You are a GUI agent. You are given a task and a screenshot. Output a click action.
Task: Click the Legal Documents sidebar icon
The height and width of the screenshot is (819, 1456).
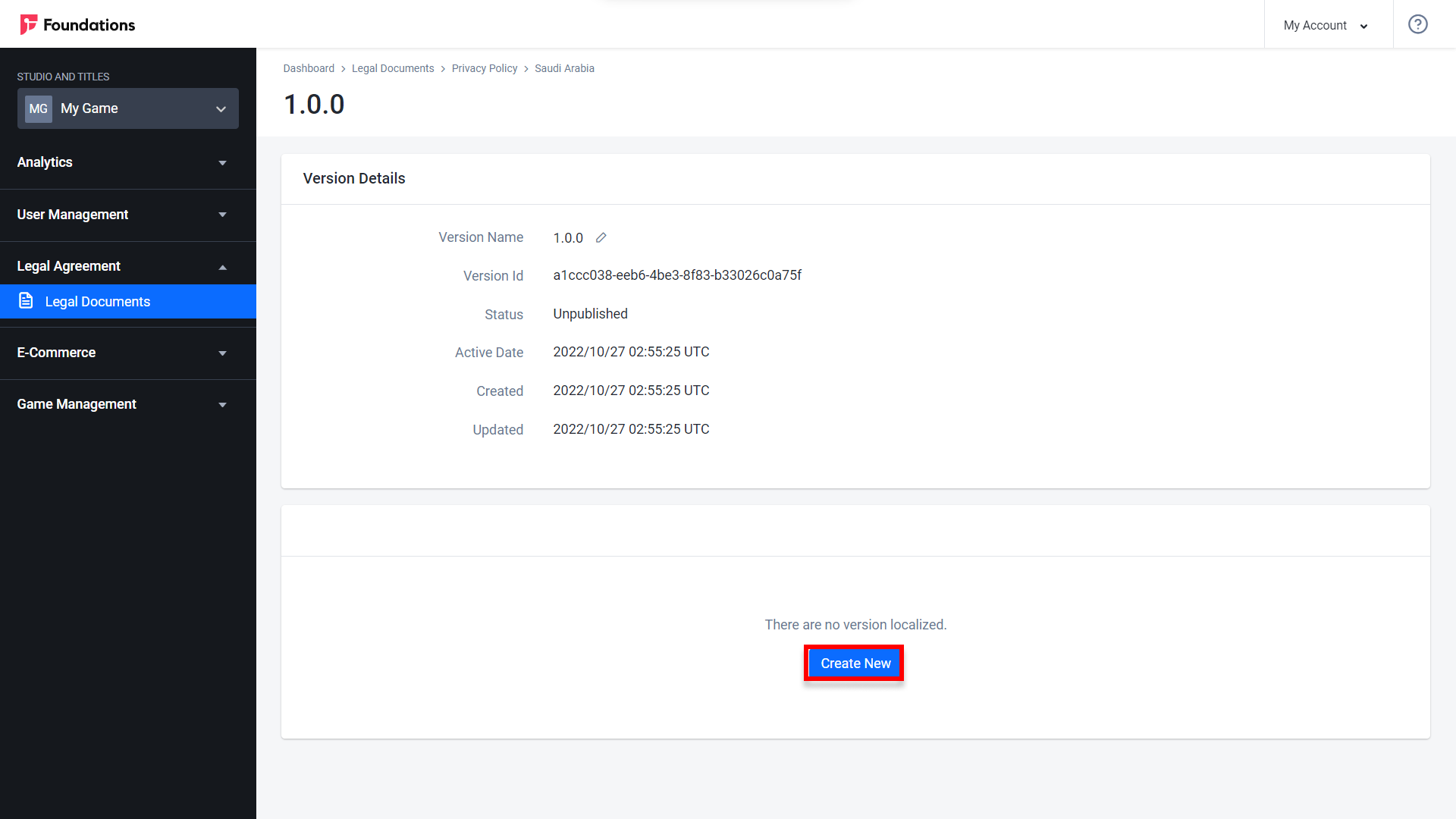click(26, 301)
